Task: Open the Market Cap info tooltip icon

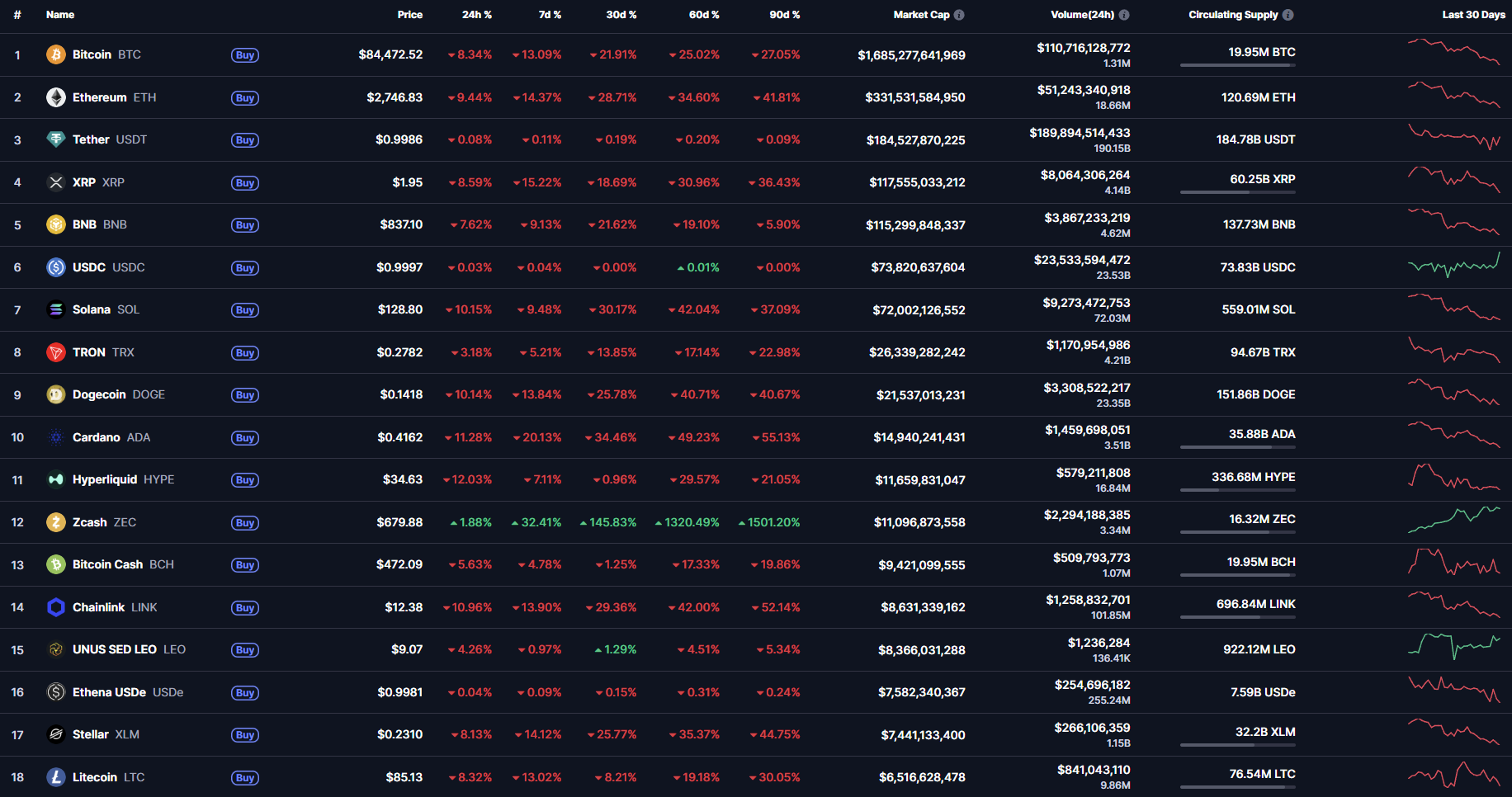Action: (x=959, y=15)
